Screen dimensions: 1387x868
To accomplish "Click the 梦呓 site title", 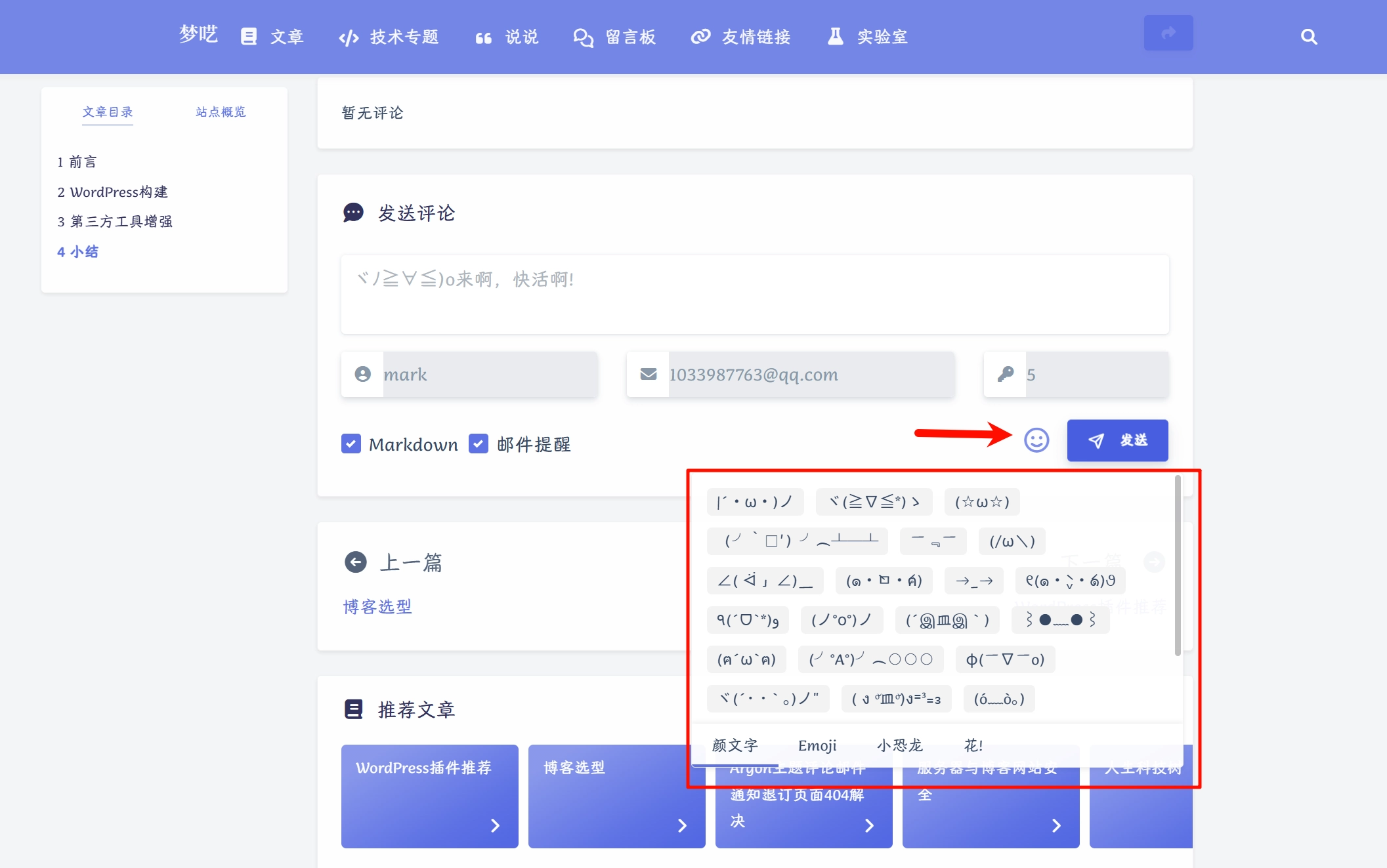I will pos(198,34).
